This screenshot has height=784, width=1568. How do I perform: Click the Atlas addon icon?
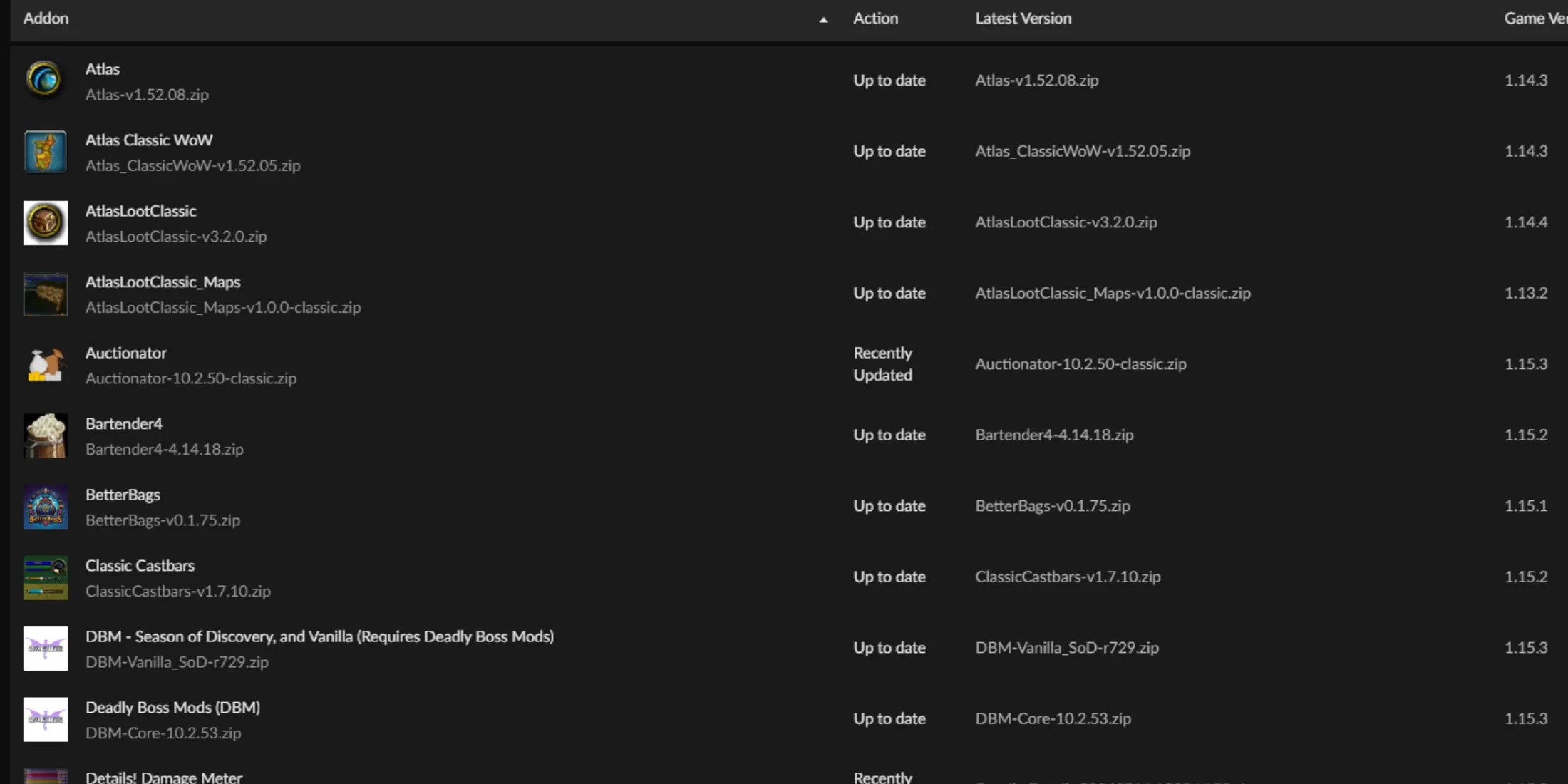click(x=45, y=80)
